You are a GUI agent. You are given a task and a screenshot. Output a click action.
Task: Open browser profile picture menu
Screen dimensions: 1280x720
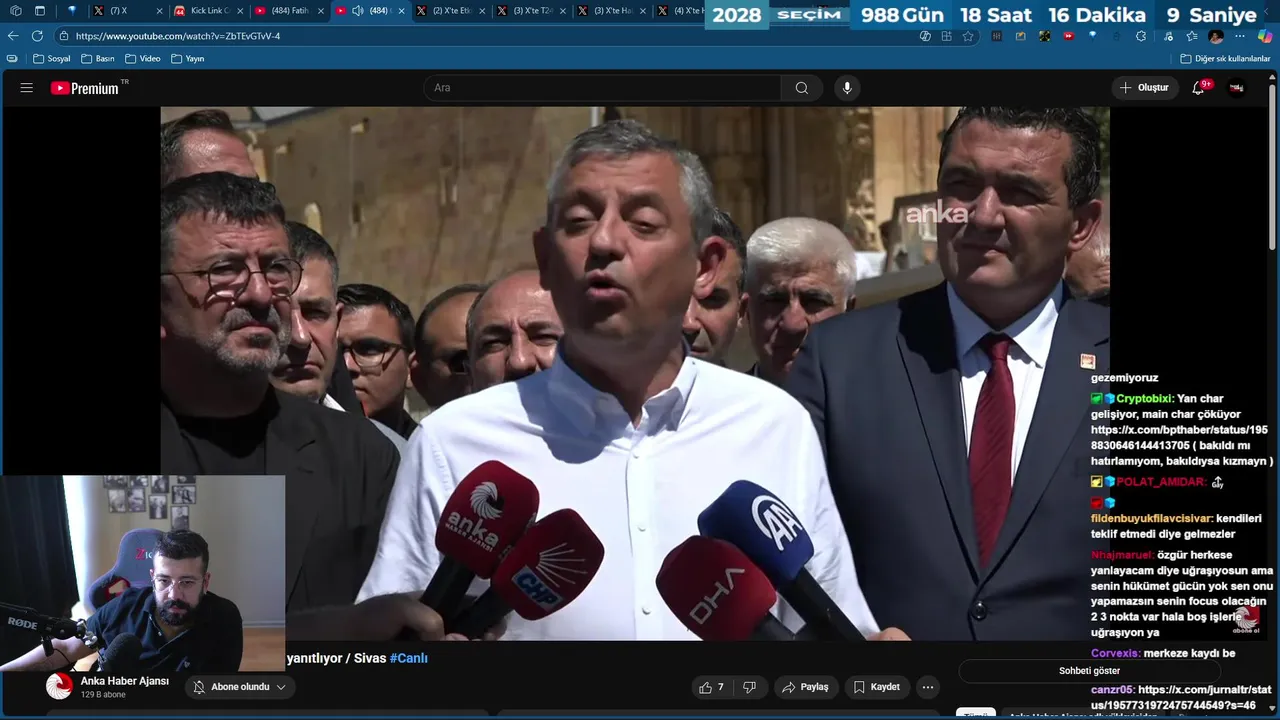(1216, 36)
